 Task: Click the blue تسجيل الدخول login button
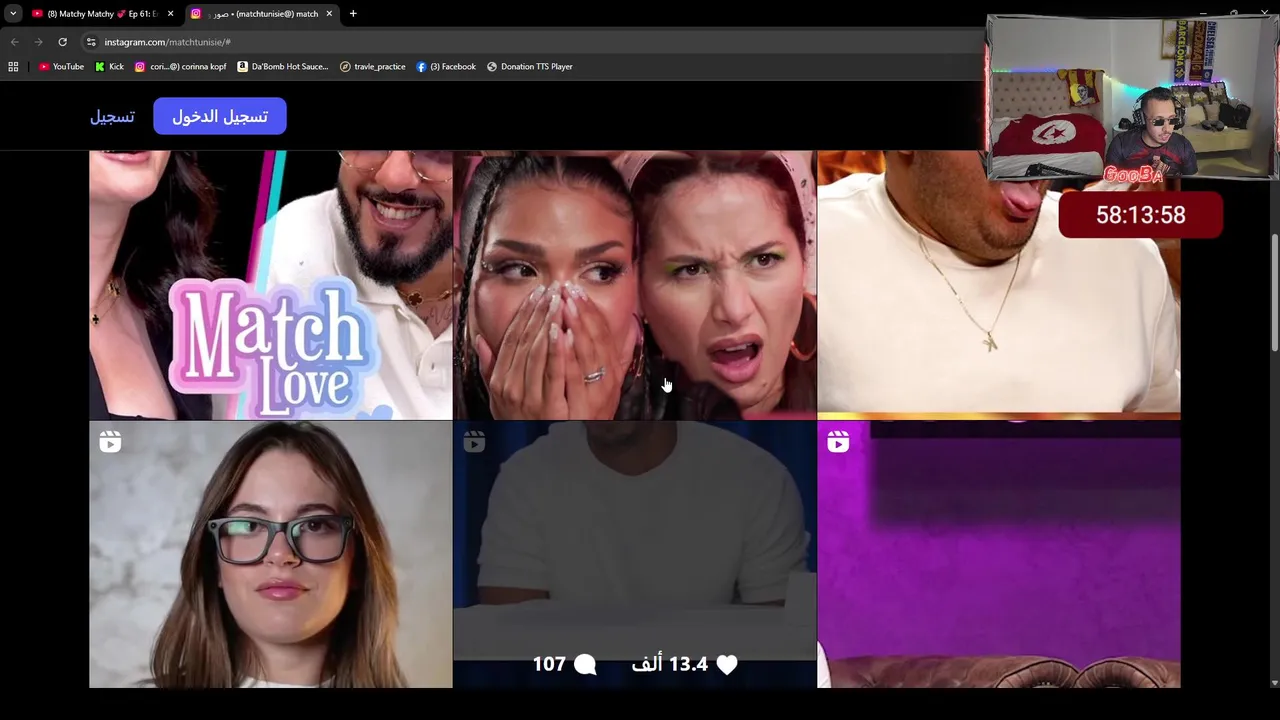click(220, 116)
